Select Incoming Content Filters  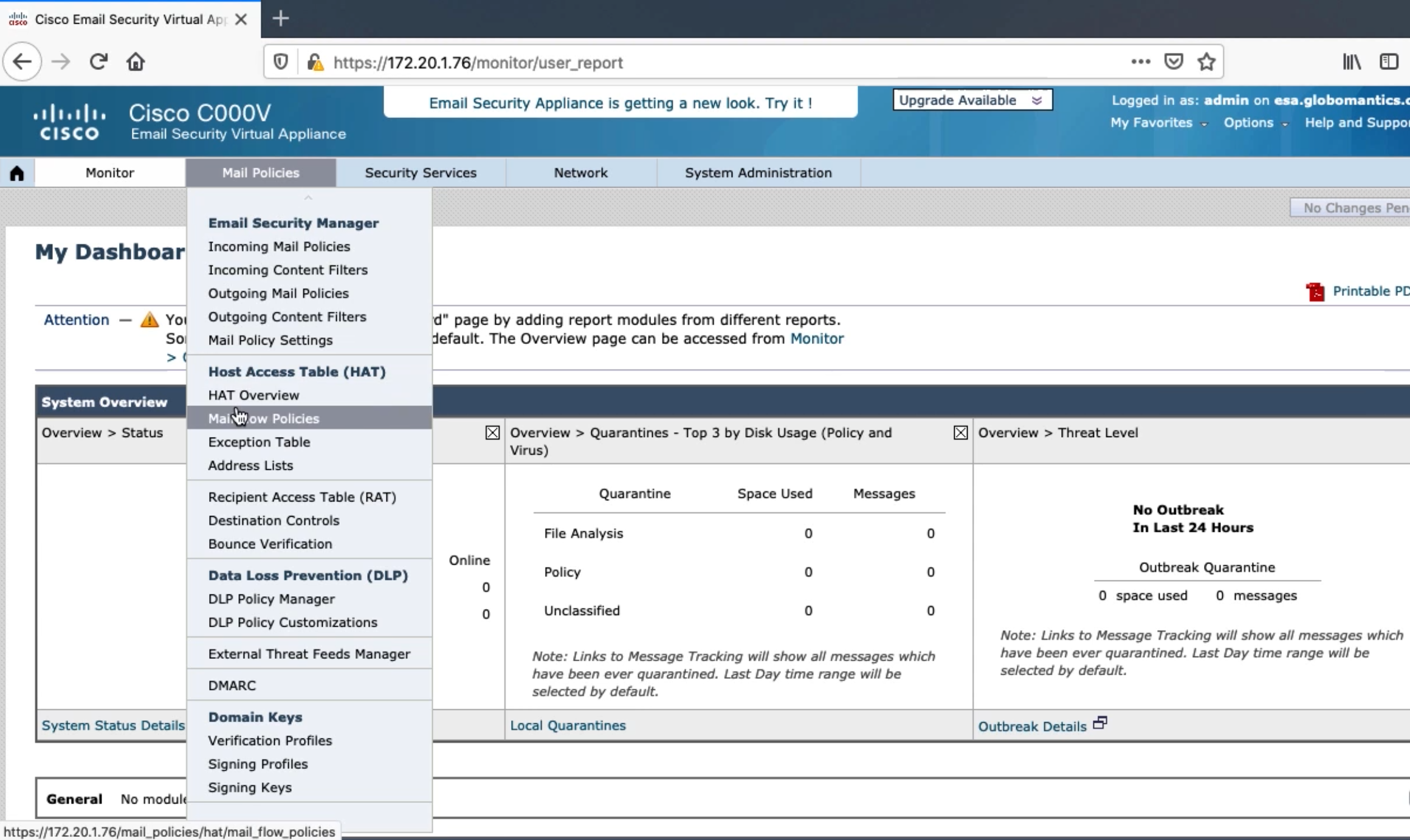pos(288,270)
